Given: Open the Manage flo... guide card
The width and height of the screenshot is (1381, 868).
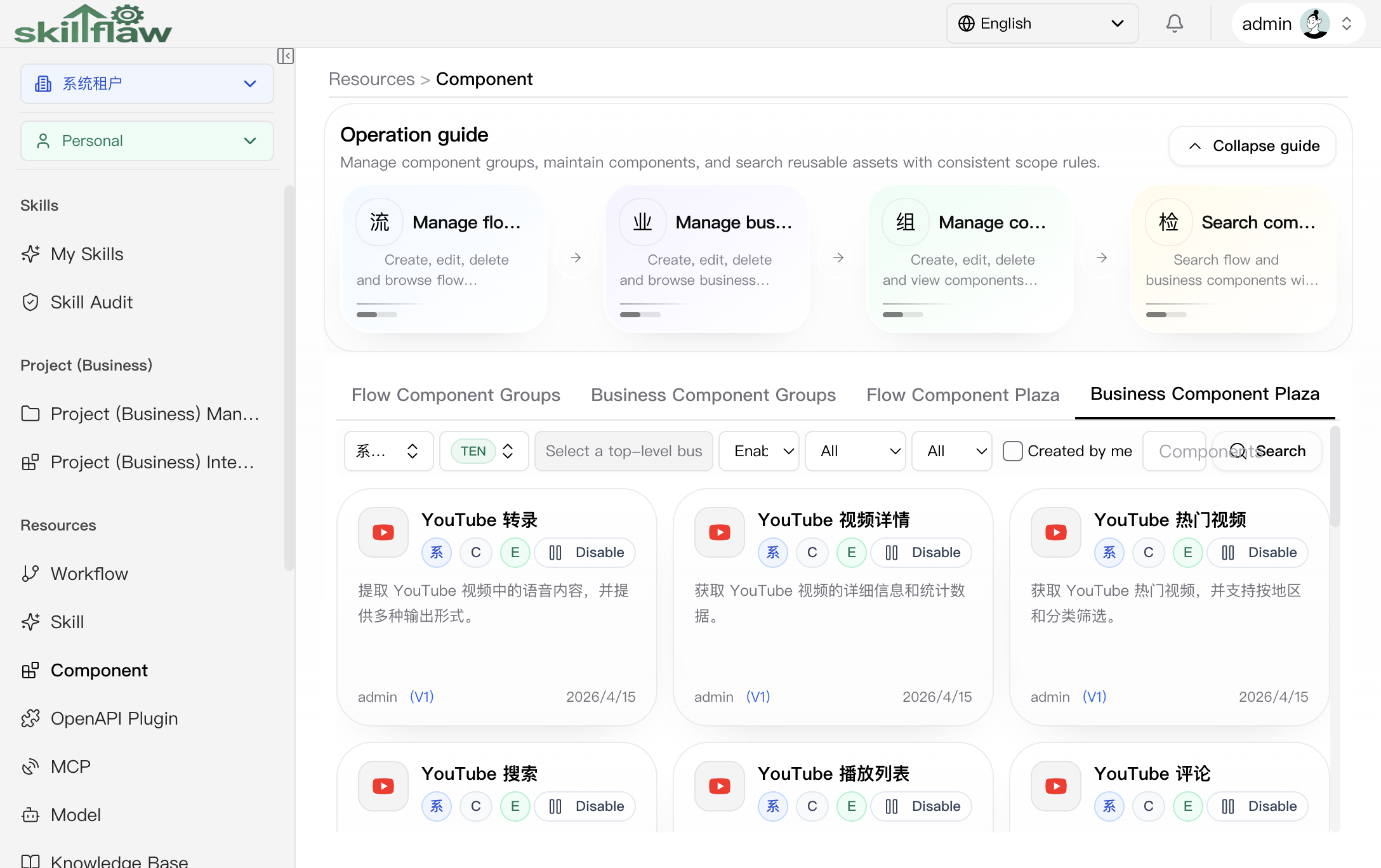Looking at the screenshot, I should (444, 259).
